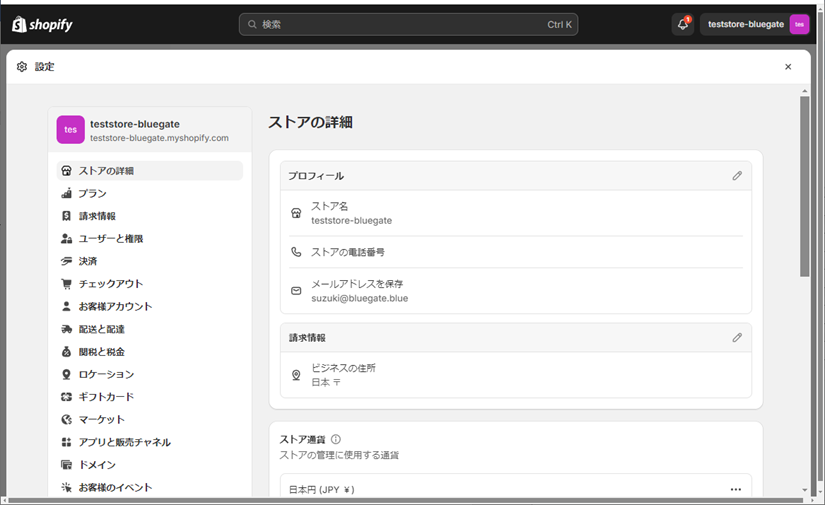Click the 検索 search field
The image size is (825, 505).
click(408, 24)
